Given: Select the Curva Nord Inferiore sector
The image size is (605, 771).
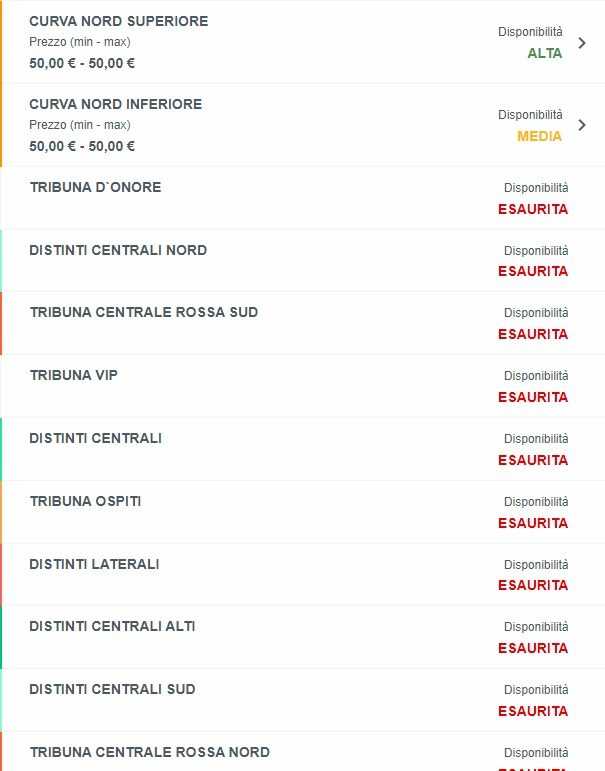Looking at the screenshot, I should coord(116,104).
